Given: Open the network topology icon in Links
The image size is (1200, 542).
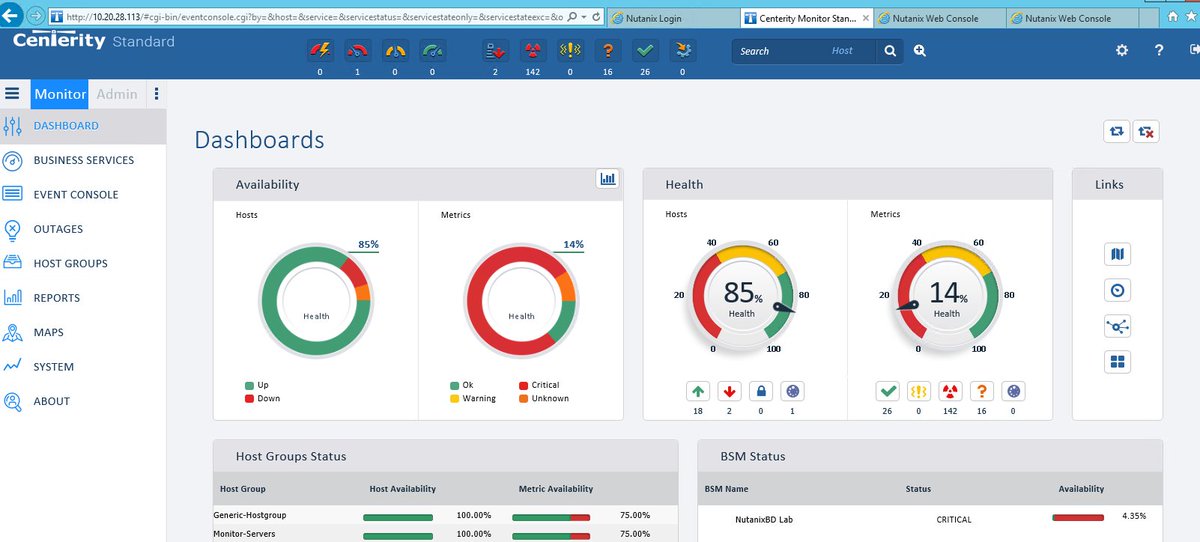Looking at the screenshot, I should [x=1118, y=326].
